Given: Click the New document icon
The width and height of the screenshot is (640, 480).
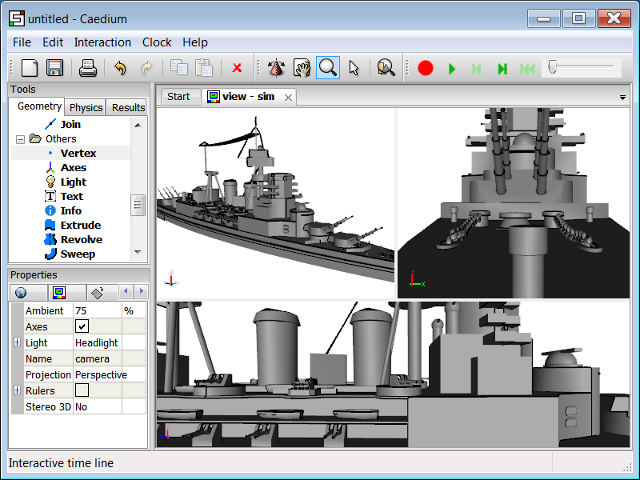Looking at the screenshot, I should pyautogui.click(x=30, y=68).
